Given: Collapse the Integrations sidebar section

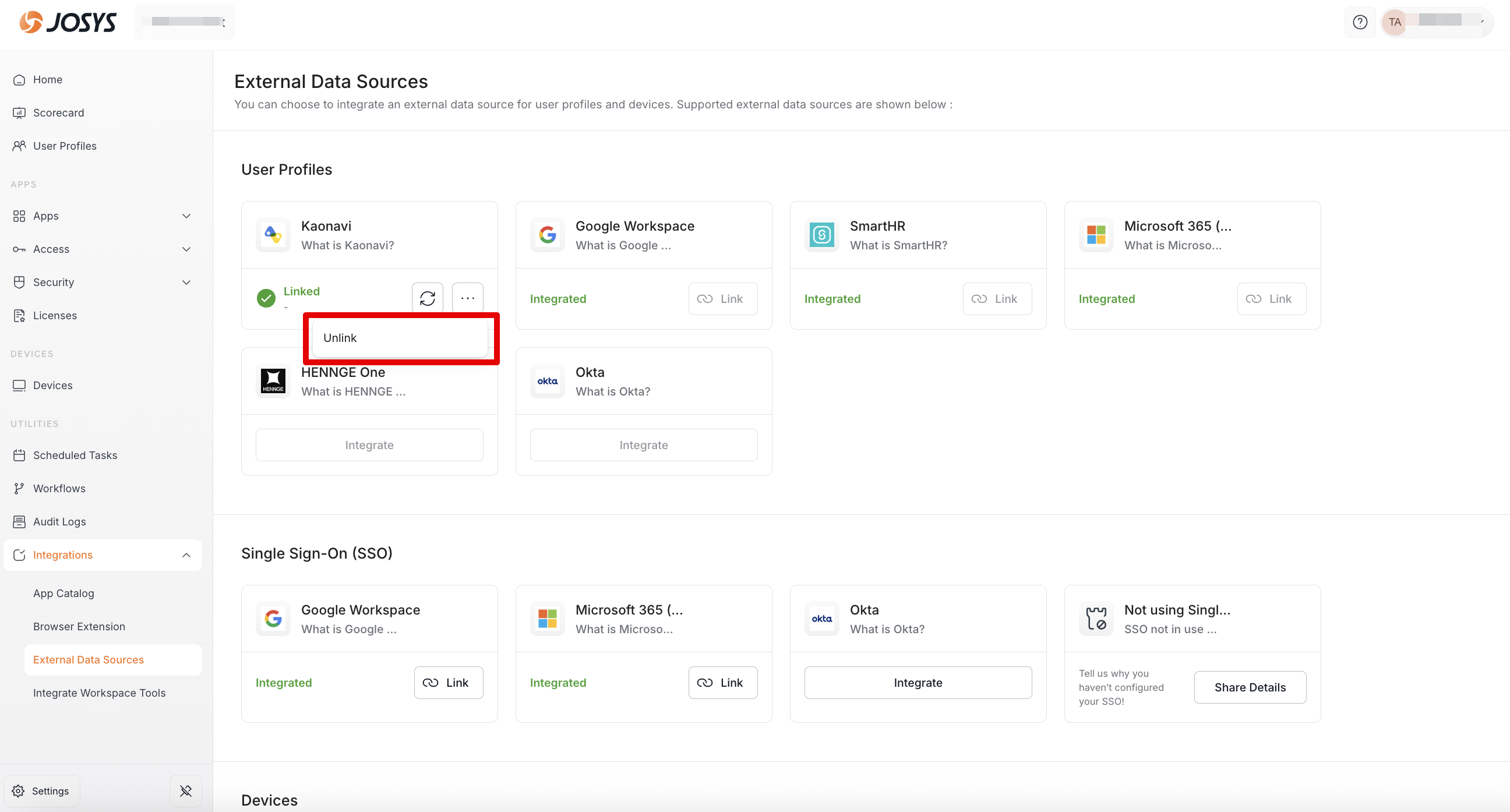Looking at the screenshot, I should tap(186, 555).
